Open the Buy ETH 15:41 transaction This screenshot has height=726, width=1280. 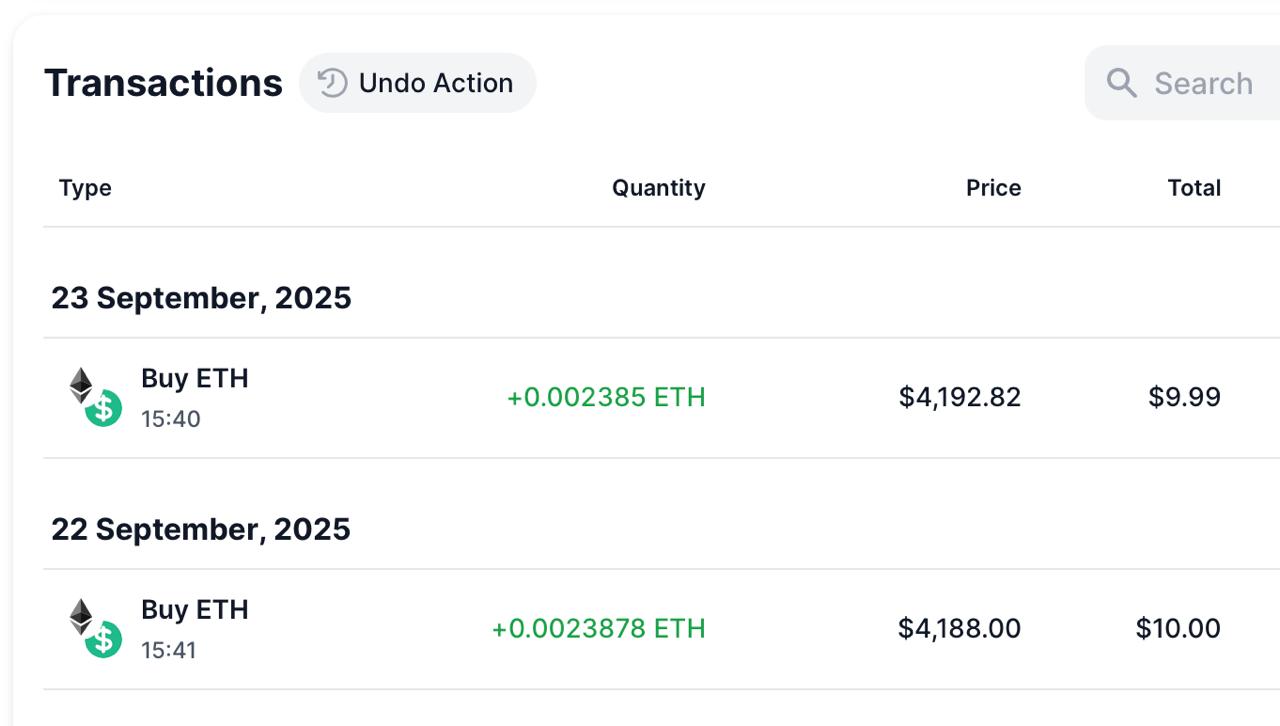pos(194,610)
